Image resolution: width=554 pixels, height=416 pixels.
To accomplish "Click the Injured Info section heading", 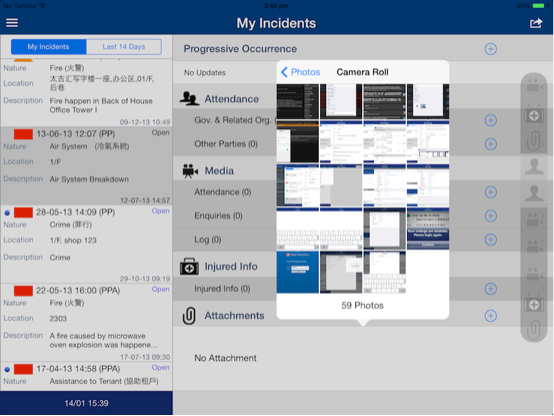I will coord(231,266).
